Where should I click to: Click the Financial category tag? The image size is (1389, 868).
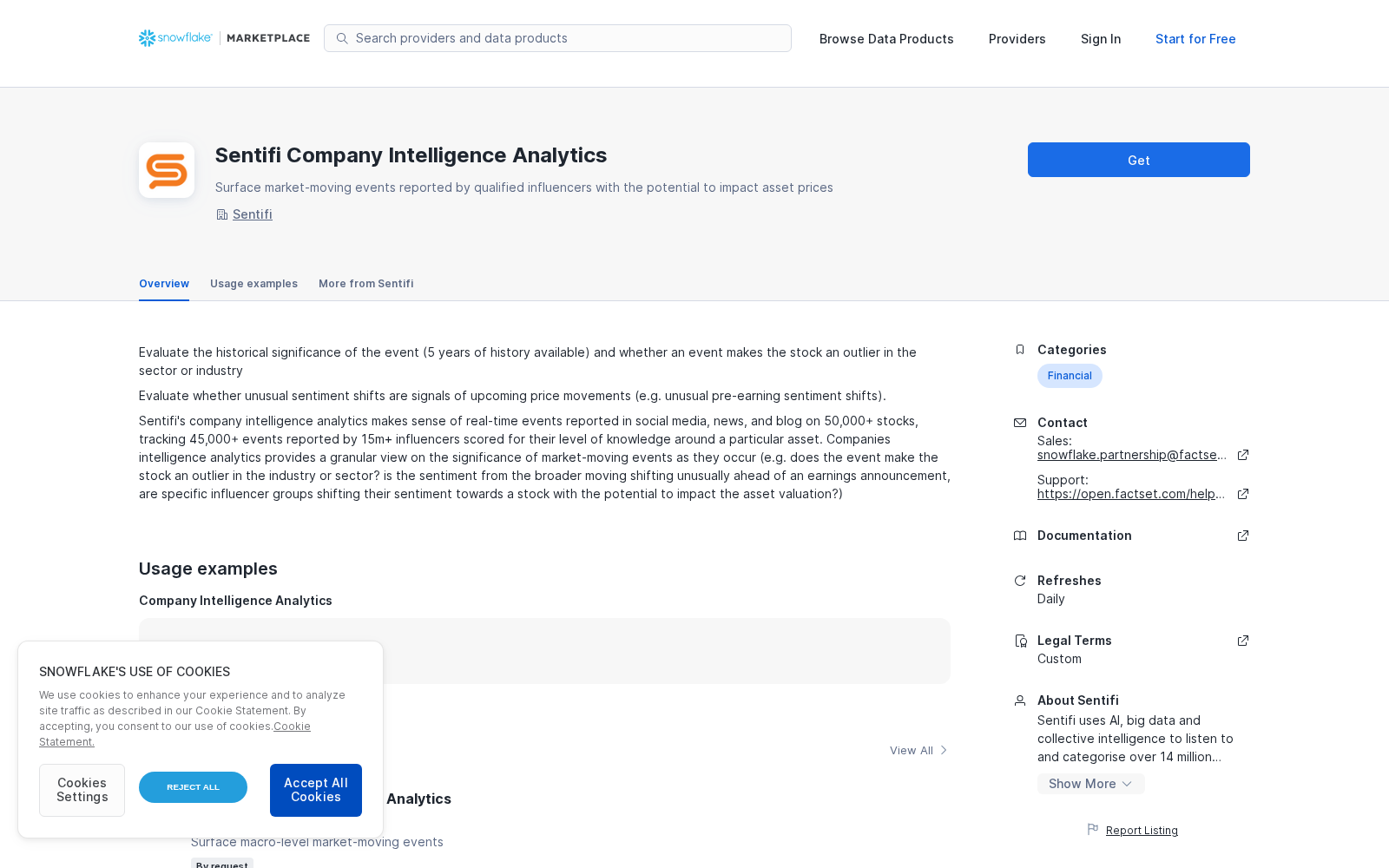tap(1070, 376)
